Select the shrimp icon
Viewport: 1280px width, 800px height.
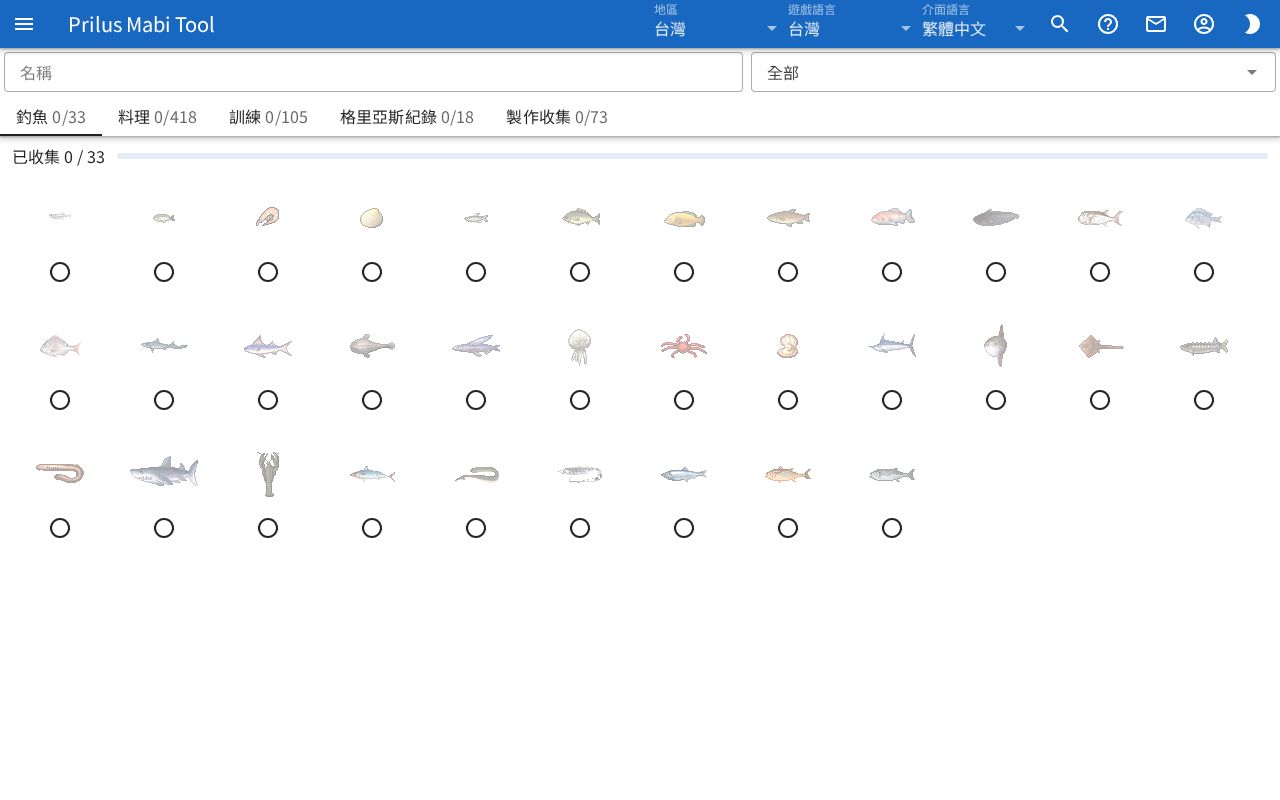268,216
